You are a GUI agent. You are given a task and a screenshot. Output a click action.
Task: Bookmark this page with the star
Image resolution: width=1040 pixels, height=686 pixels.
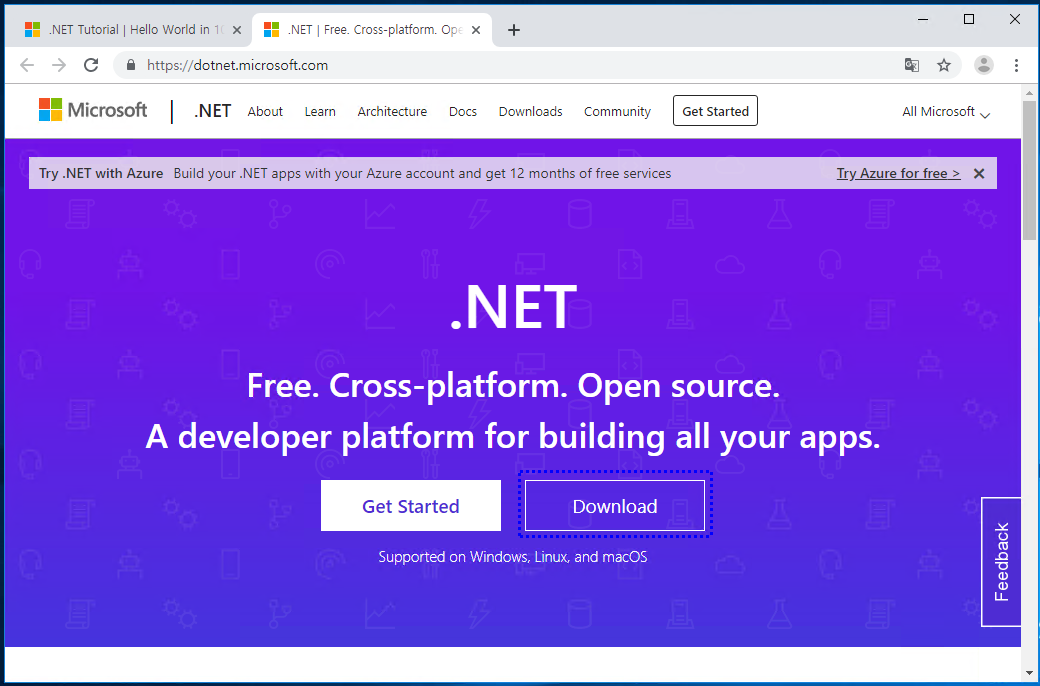pyautogui.click(x=944, y=65)
